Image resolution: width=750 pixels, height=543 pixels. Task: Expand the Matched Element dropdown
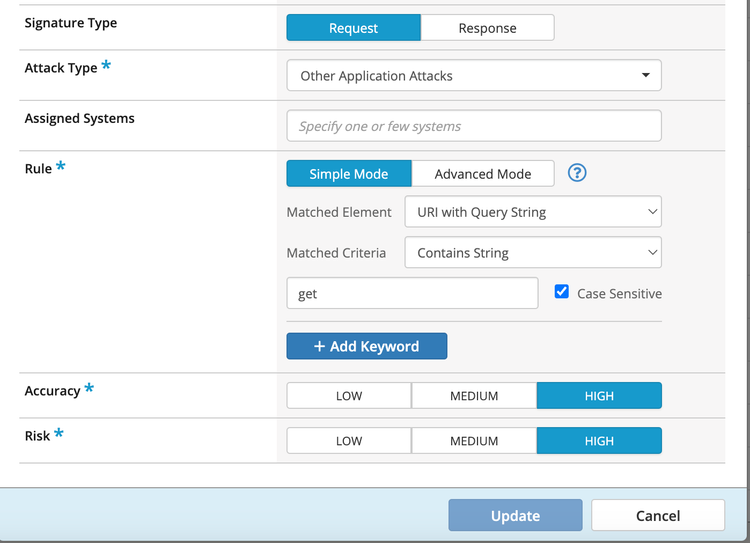click(532, 212)
